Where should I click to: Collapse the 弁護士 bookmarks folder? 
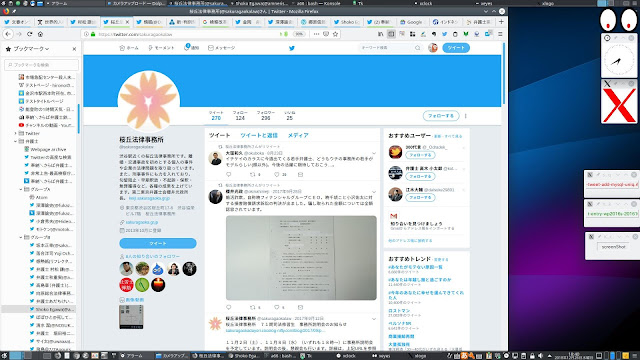(x=16, y=141)
